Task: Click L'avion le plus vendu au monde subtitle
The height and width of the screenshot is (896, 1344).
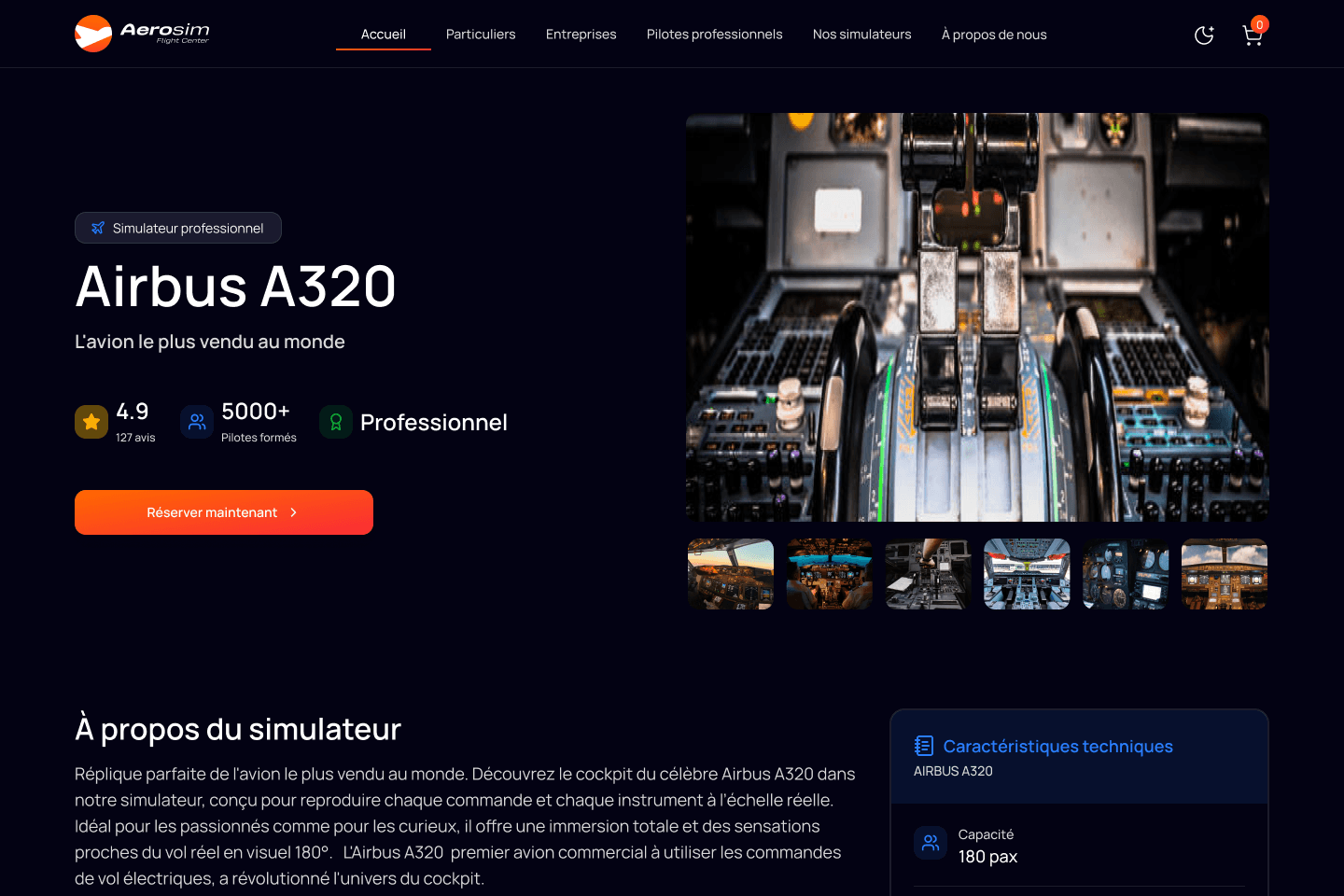Action: (x=210, y=342)
